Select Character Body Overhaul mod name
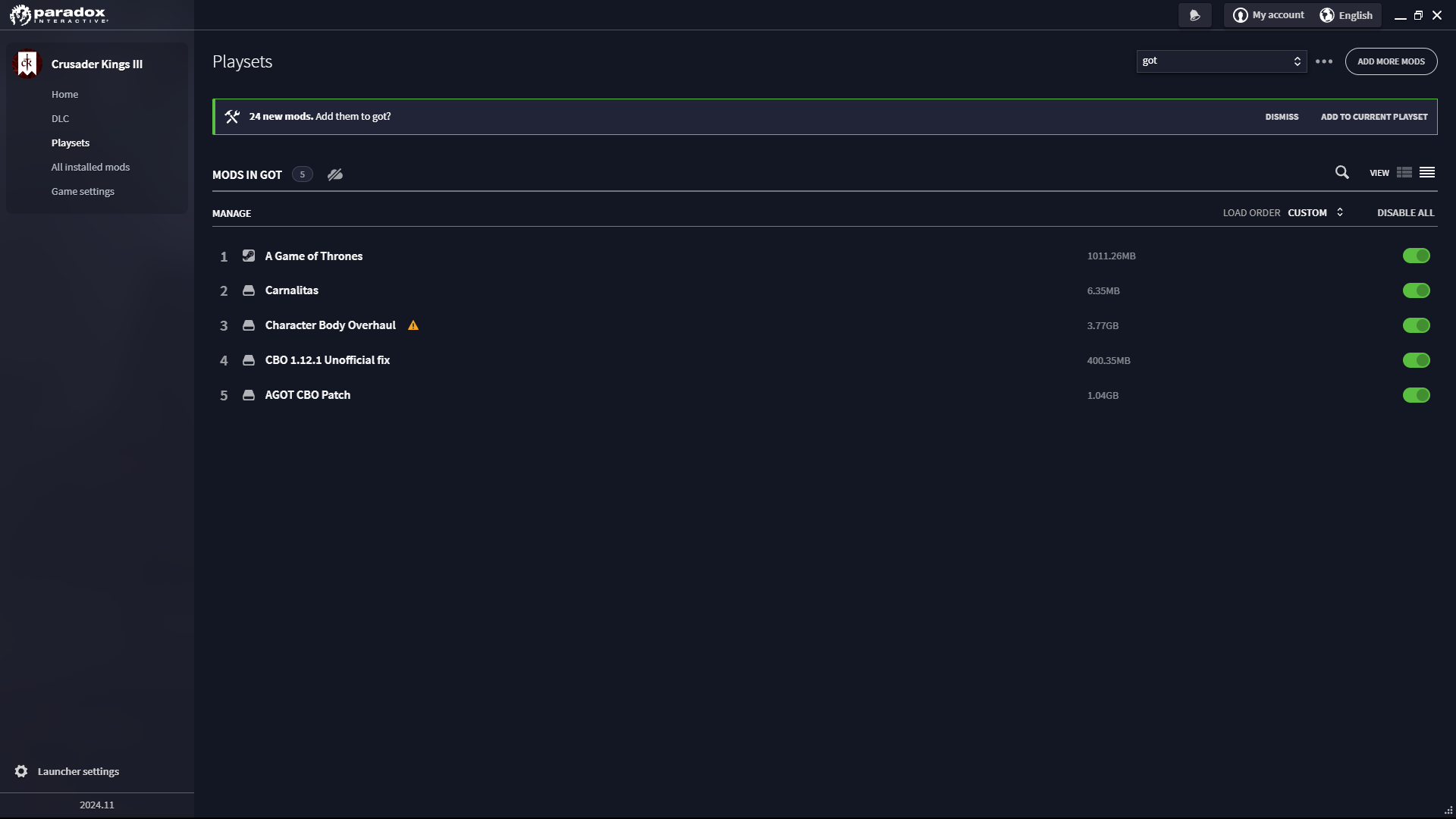The height and width of the screenshot is (819, 1456). click(x=331, y=325)
